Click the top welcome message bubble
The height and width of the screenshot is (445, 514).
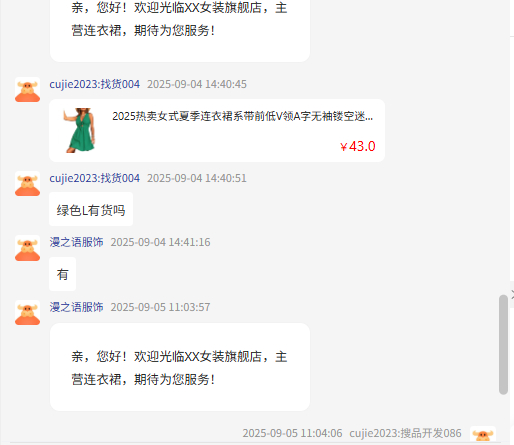[x=180, y=29]
